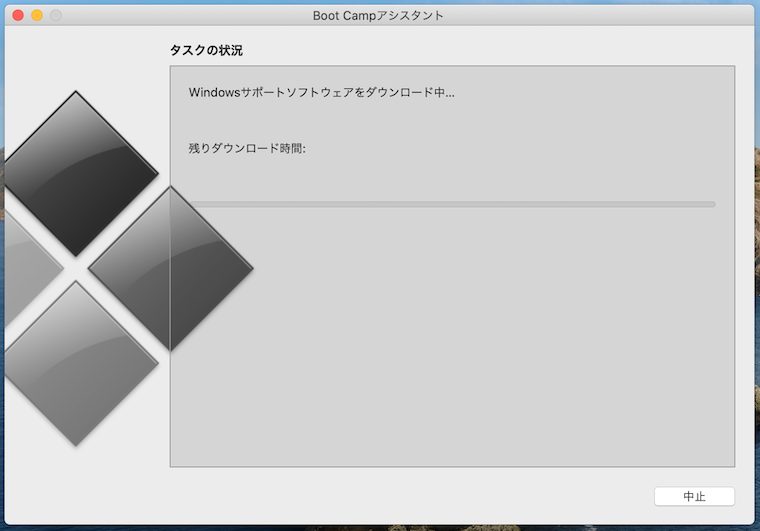760x531 pixels.
Task: Click the 残りダウンロード時間 label
Action: pos(247,148)
